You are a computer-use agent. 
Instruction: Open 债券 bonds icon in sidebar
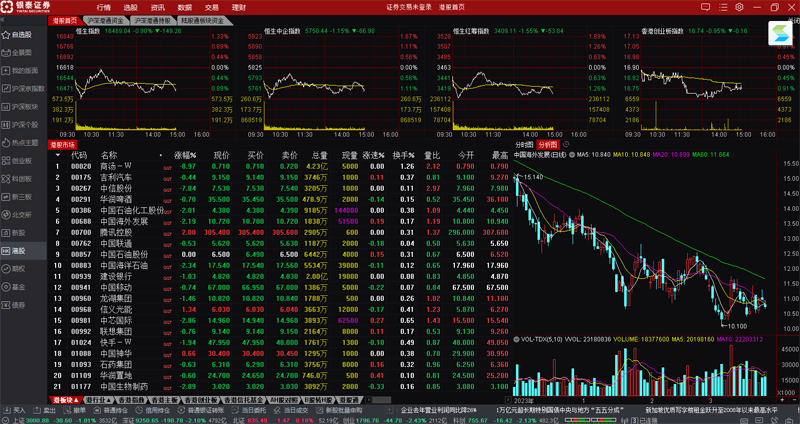[6, 305]
